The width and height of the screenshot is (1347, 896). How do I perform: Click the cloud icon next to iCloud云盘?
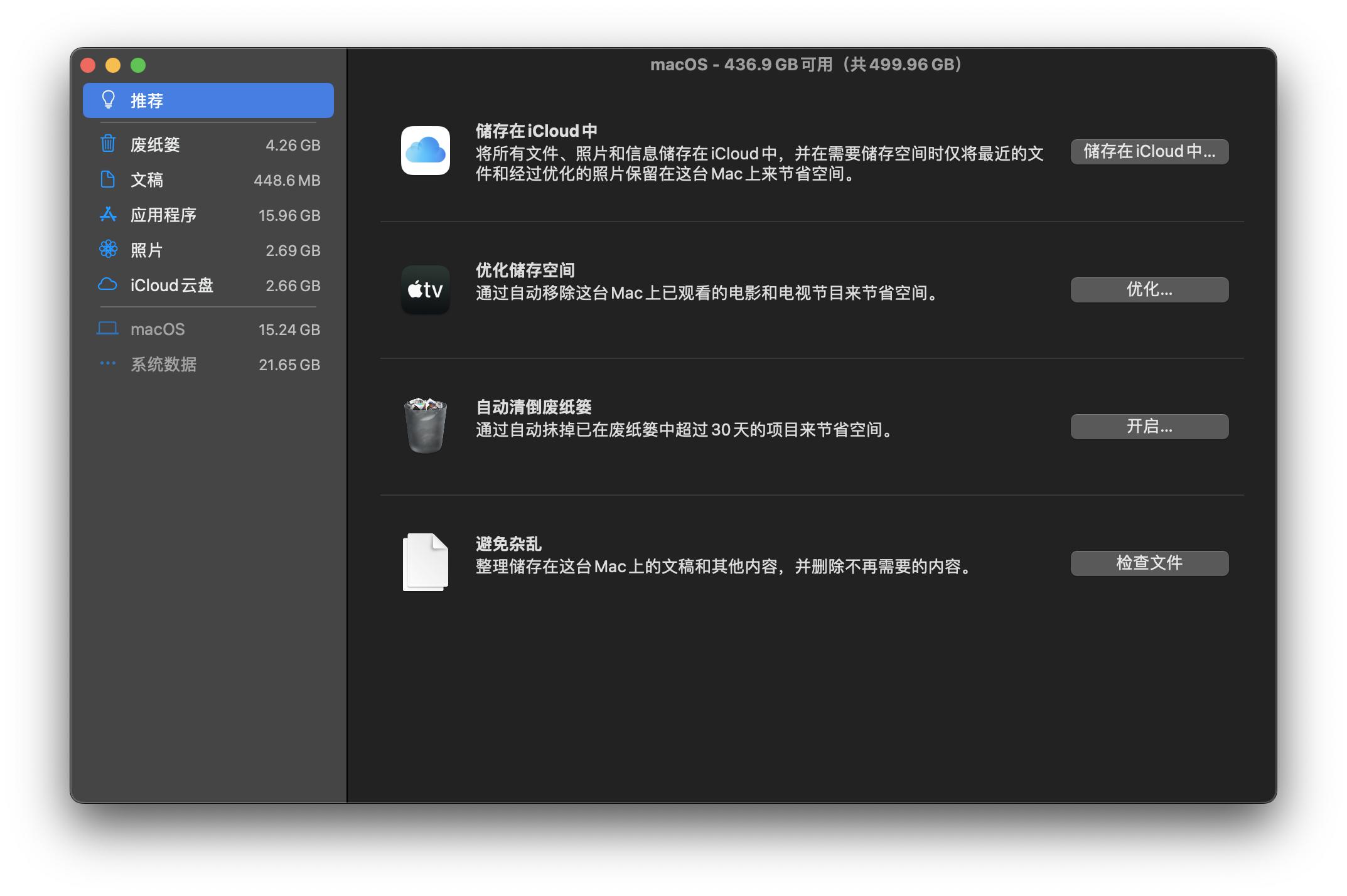108,285
